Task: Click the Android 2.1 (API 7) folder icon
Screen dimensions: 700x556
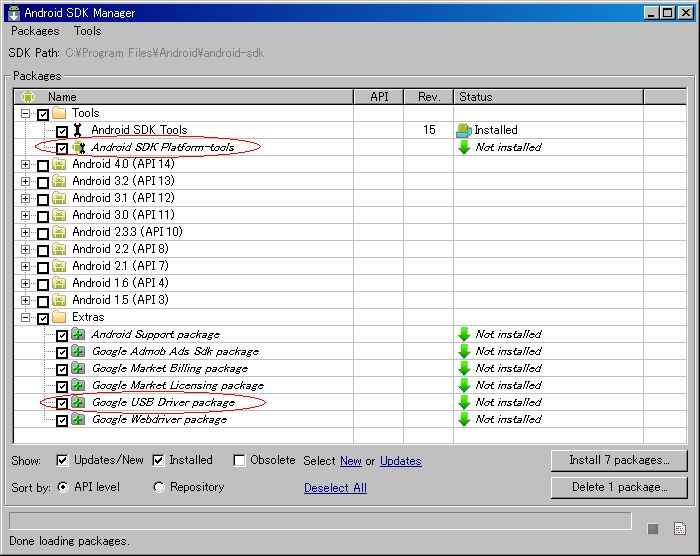Action: click(59, 266)
